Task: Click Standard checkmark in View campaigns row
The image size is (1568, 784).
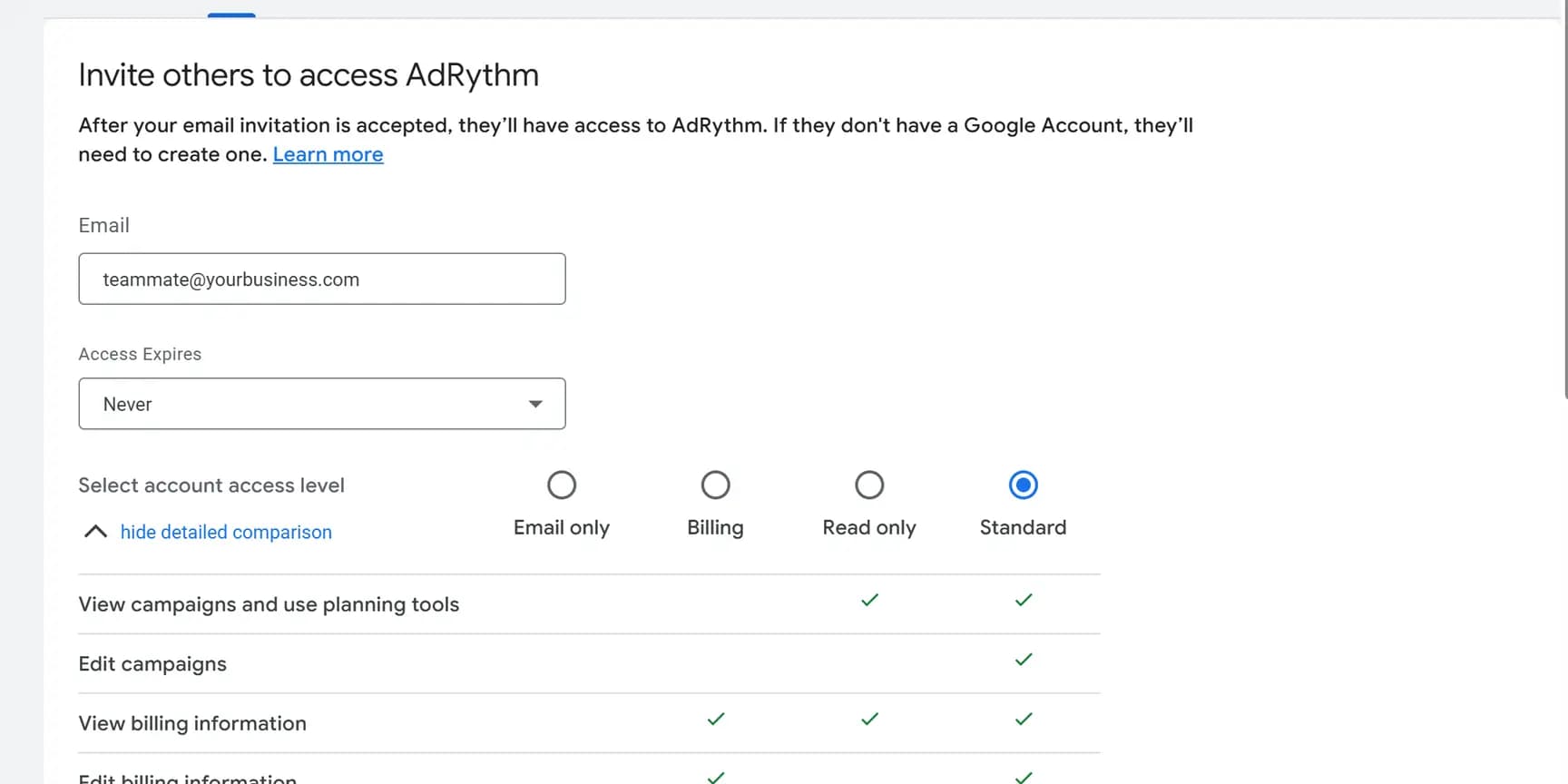Action: point(1024,600)
